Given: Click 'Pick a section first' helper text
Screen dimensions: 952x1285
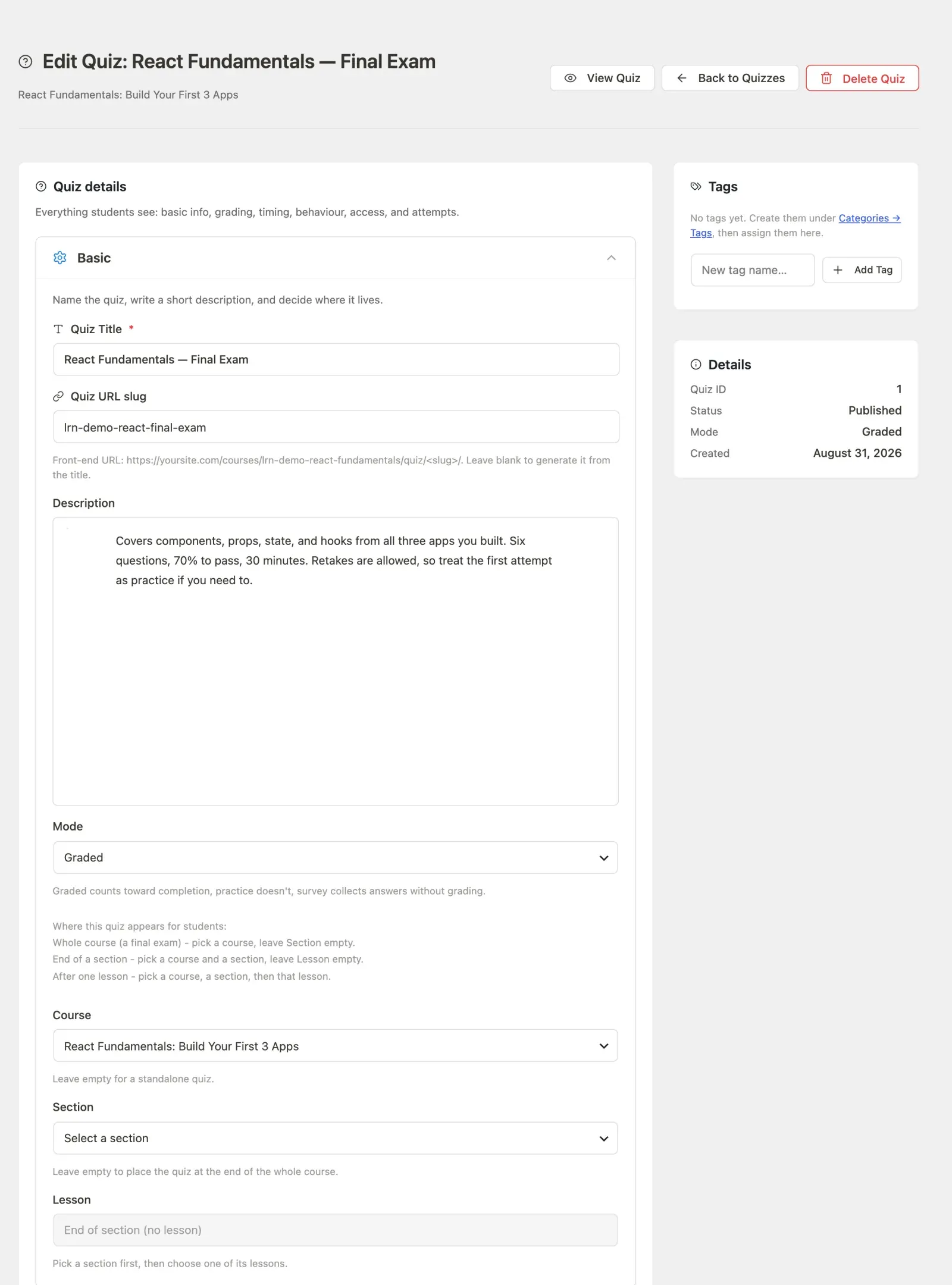Looking at the screenshot, I should pyautogui.click(x=170, y=1263).
